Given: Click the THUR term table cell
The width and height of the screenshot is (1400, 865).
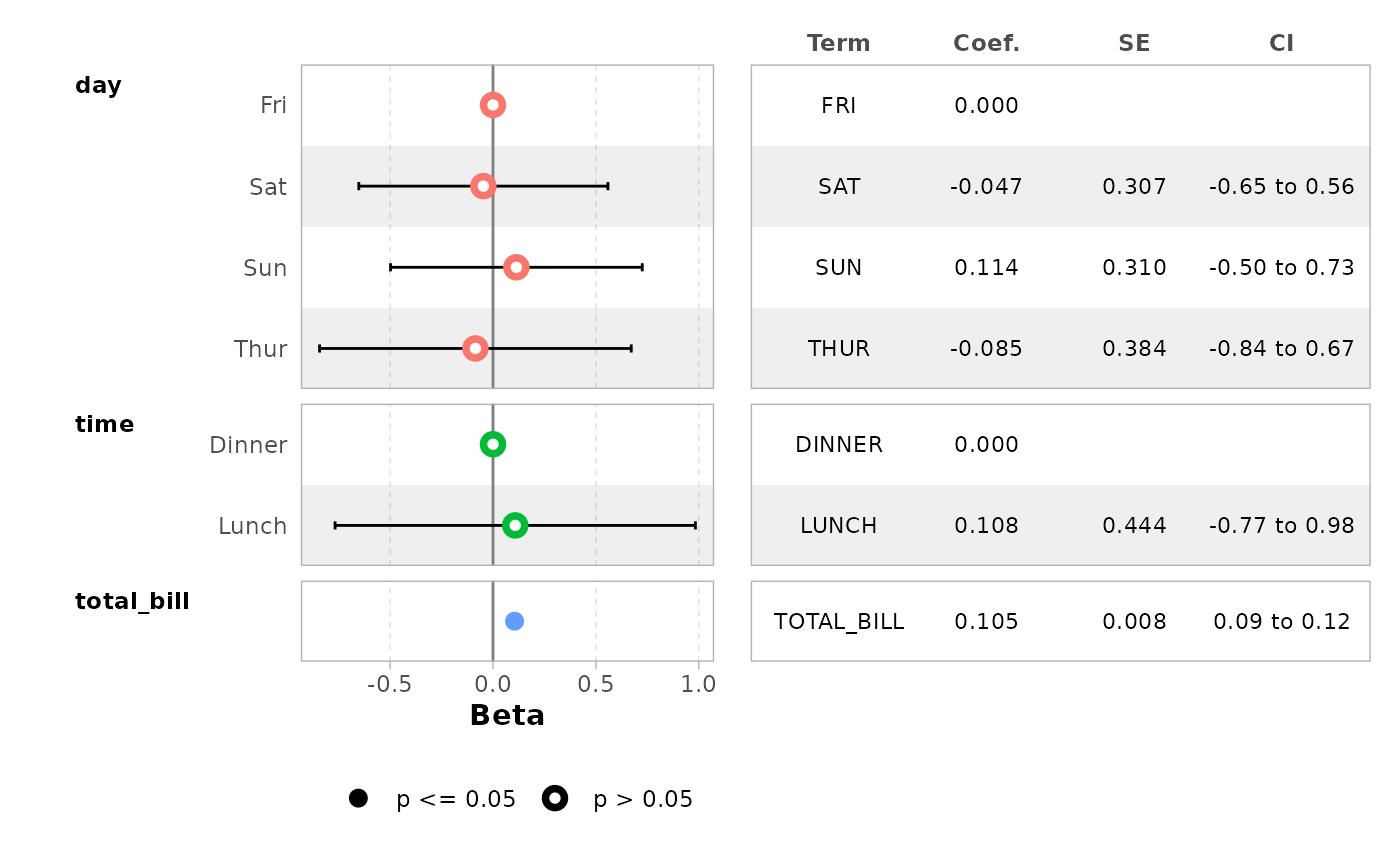Looking at the screenshot, I should coord(838,348).
